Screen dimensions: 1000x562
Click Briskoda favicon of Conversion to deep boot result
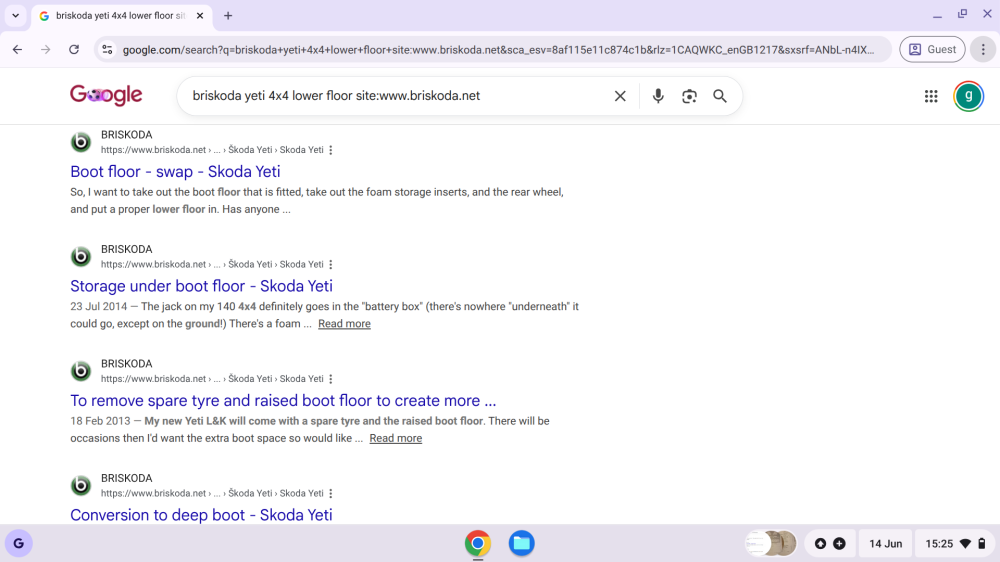(81, 485)
